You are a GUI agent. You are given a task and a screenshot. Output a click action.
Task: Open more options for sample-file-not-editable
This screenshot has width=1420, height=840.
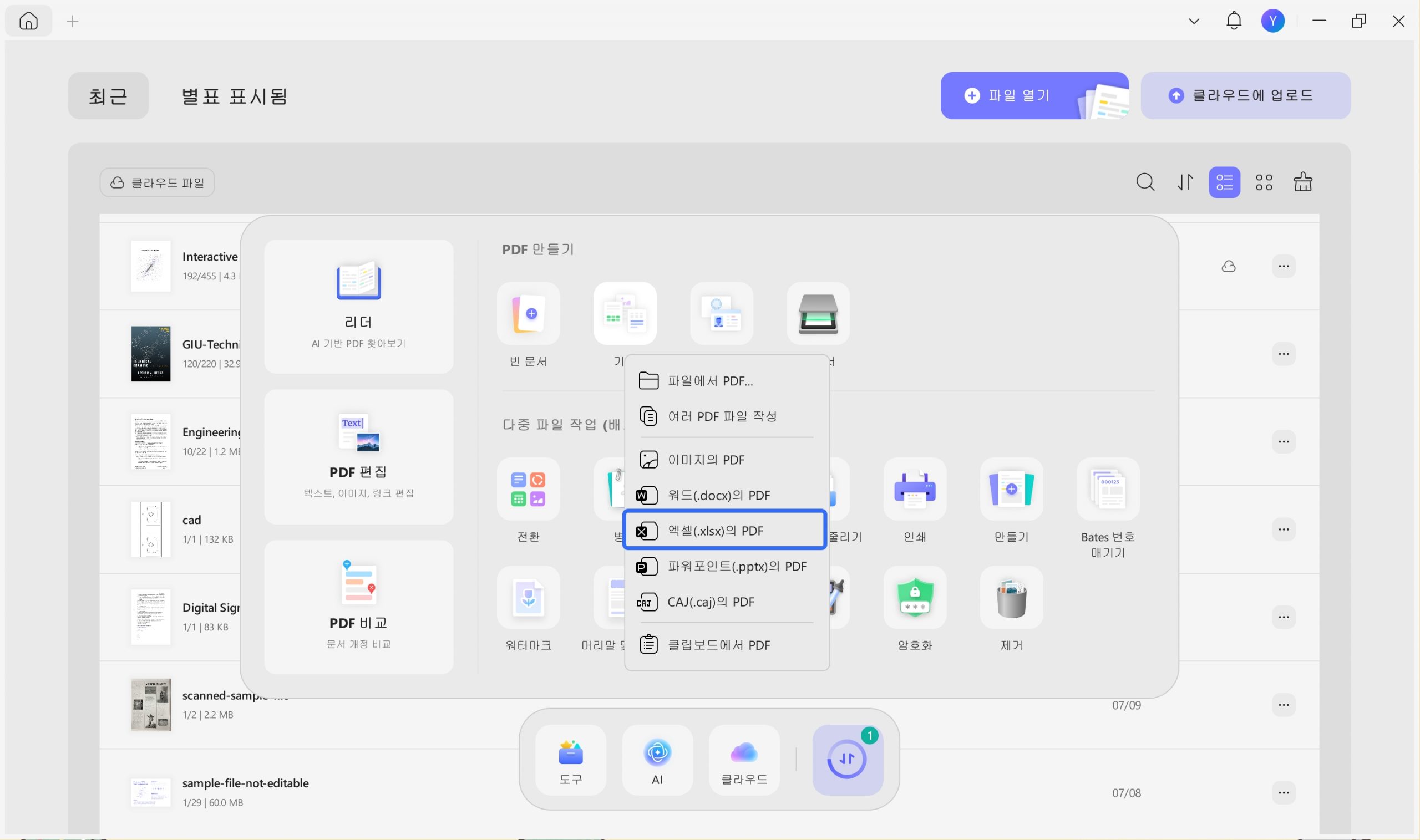[x=1284, y=792]
